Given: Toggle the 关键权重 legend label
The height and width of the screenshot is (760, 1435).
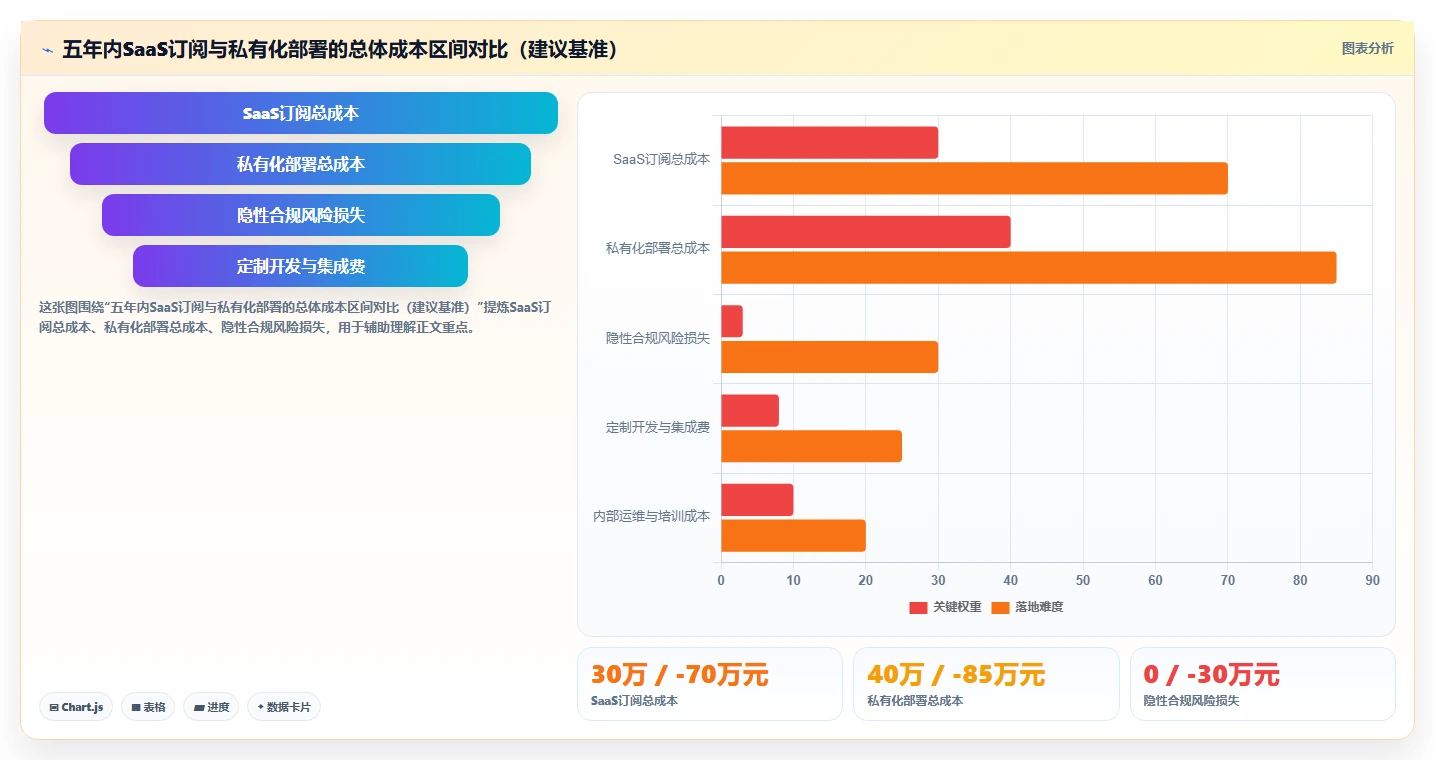Looking at the screenshot, I should pos(957,607).
